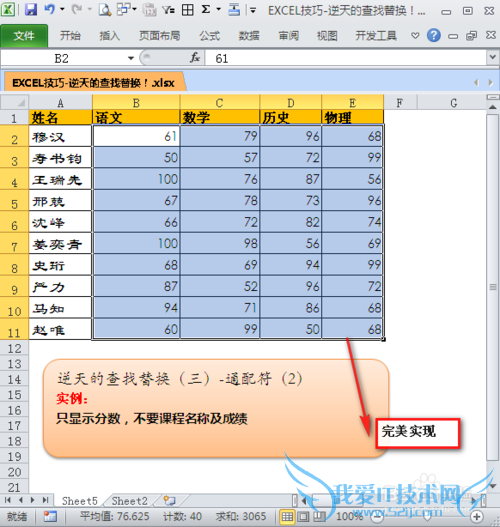This screenshot has height=527, width=500.
Task: Toggle the ribbon minimize chevron
Action: [415, 35]
